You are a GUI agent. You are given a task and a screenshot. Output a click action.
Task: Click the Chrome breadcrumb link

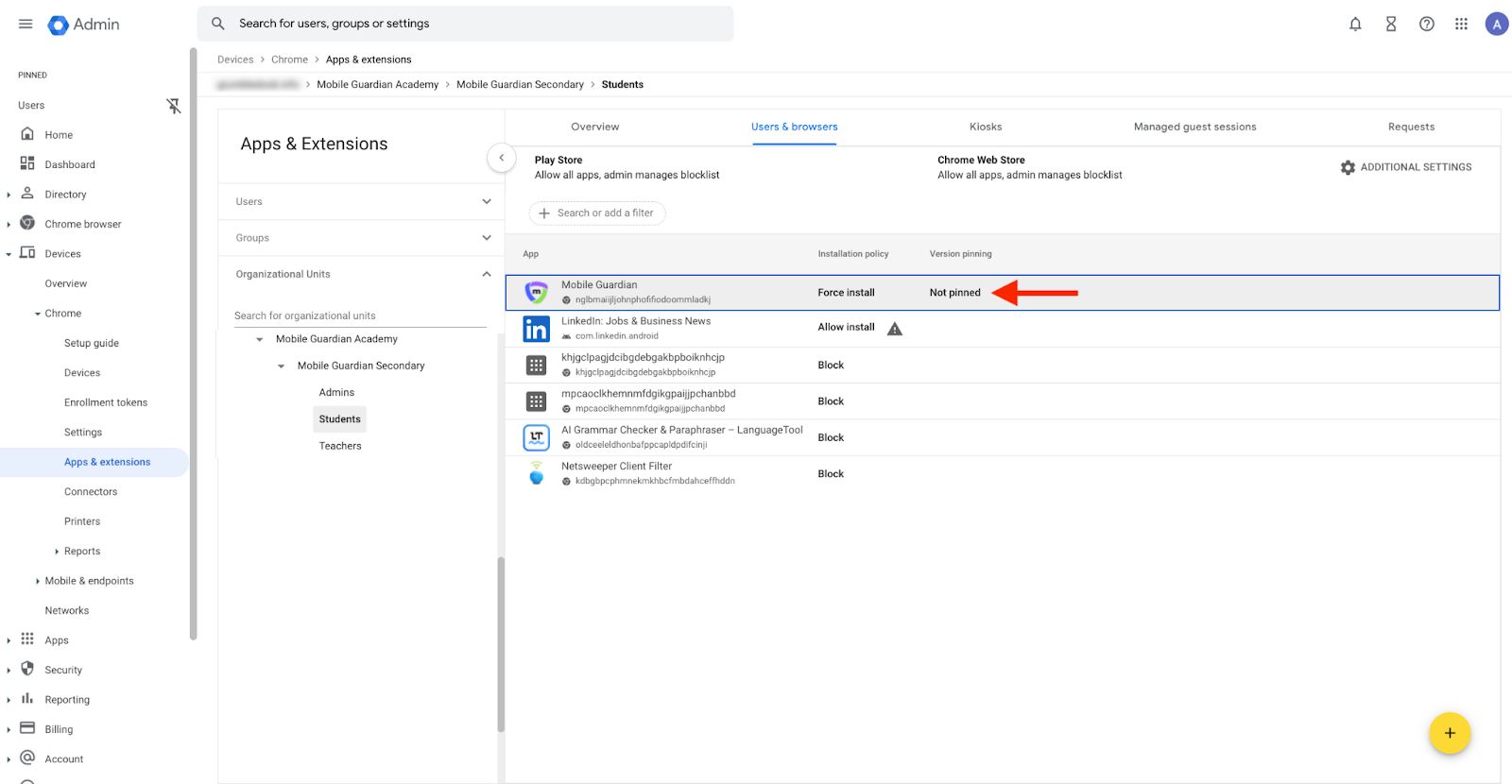pos(289,60)
